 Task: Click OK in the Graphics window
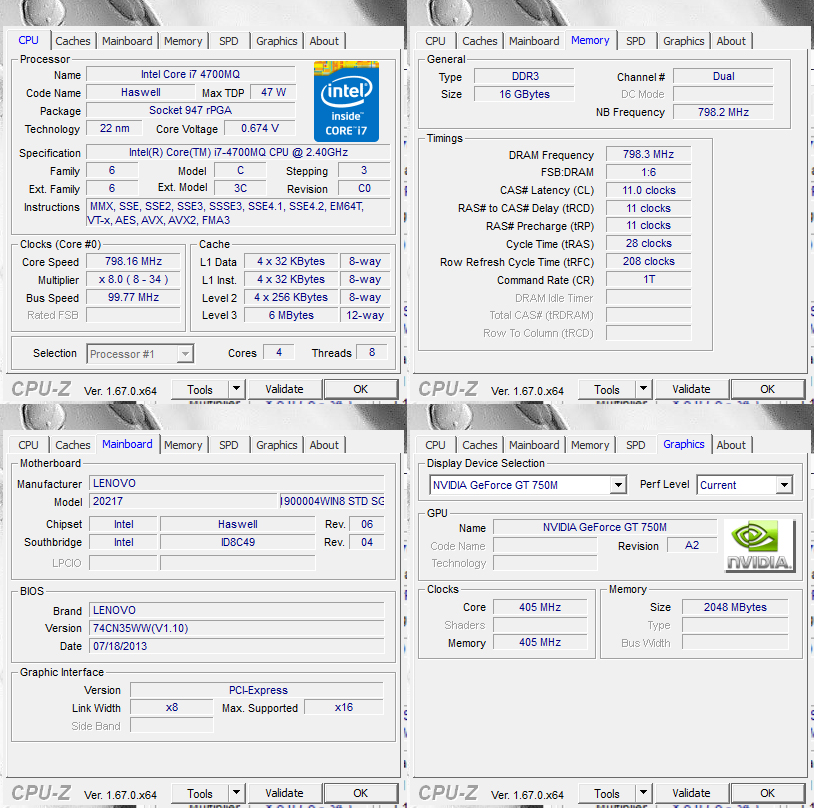point(767,793)
